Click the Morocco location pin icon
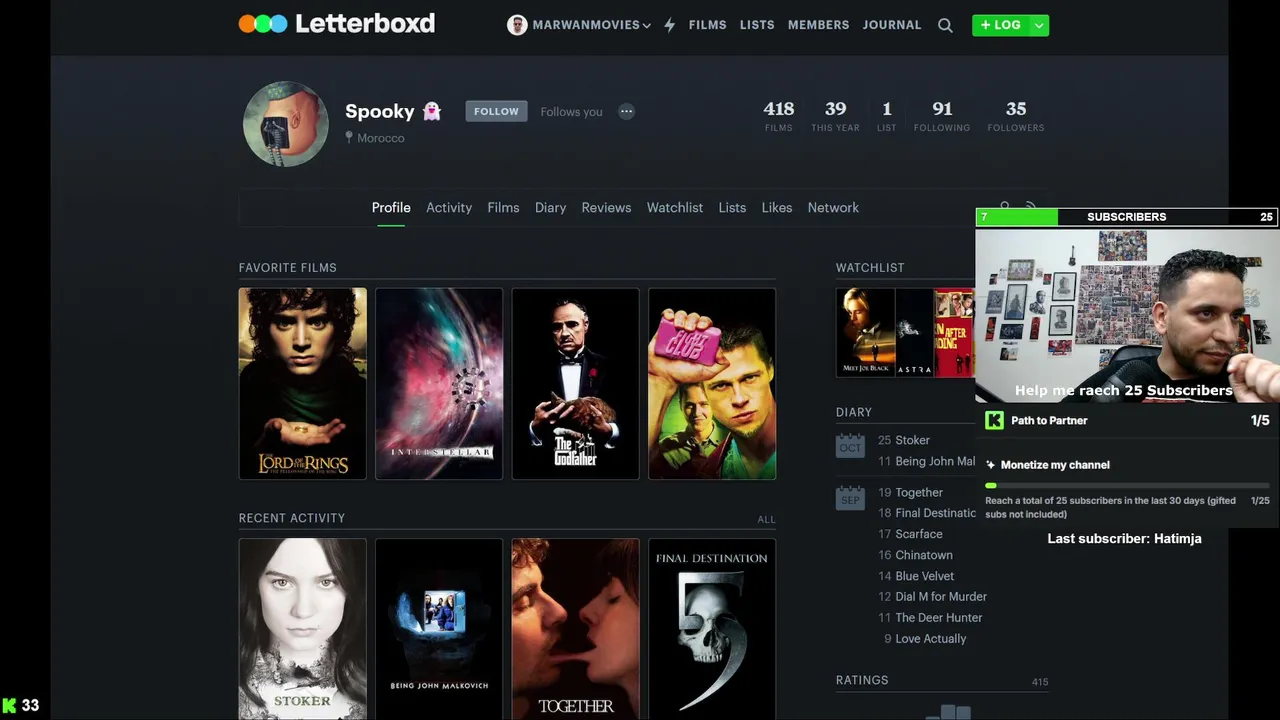Image resolution: width=1280 pixels, height=720 pixels. pyautogui.click(x=349, y=138)
